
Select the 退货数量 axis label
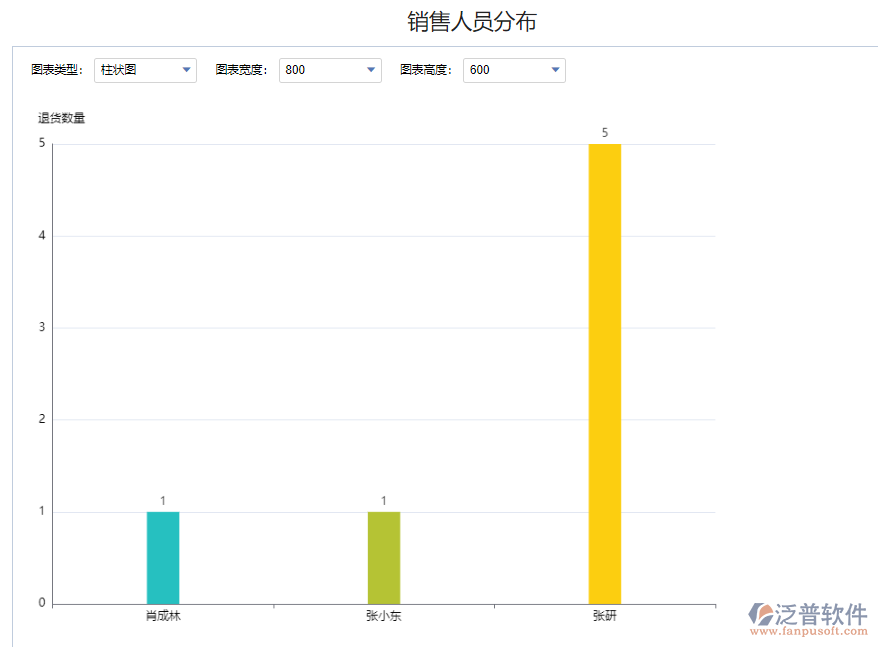point(61,117)
